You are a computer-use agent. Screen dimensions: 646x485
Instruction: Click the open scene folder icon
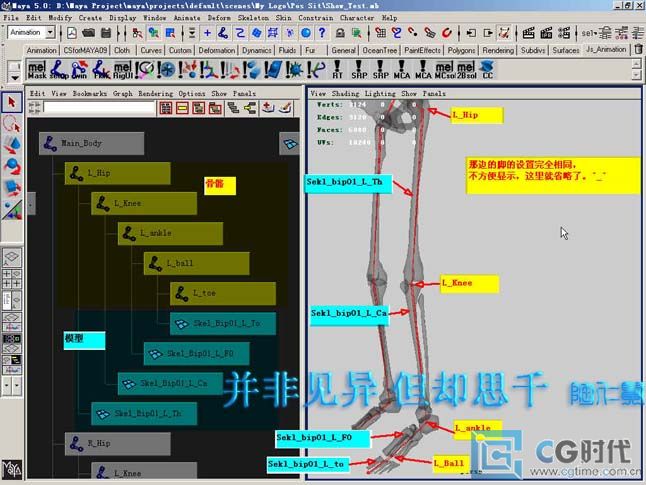coord(89,33)
